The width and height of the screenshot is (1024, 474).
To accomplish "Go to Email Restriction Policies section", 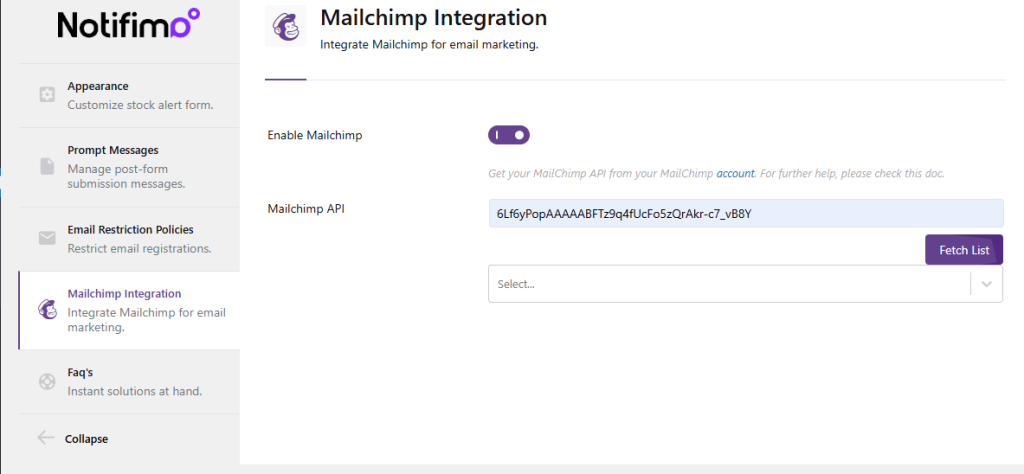I will [x=129, y=239].
